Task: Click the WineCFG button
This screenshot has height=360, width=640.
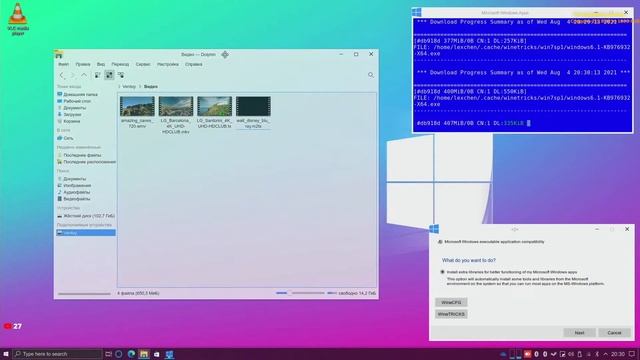Action: pyautogui.click(x=451, y=302)
